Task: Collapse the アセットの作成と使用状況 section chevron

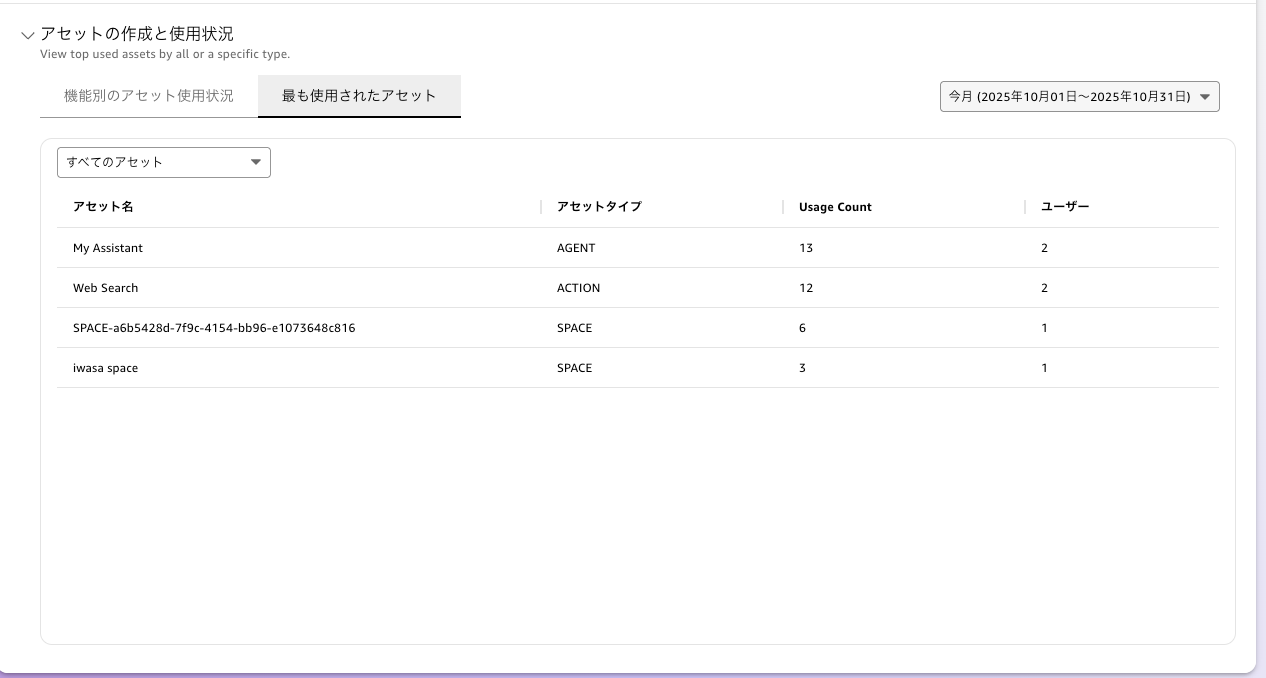Action: tap(27, 36)
